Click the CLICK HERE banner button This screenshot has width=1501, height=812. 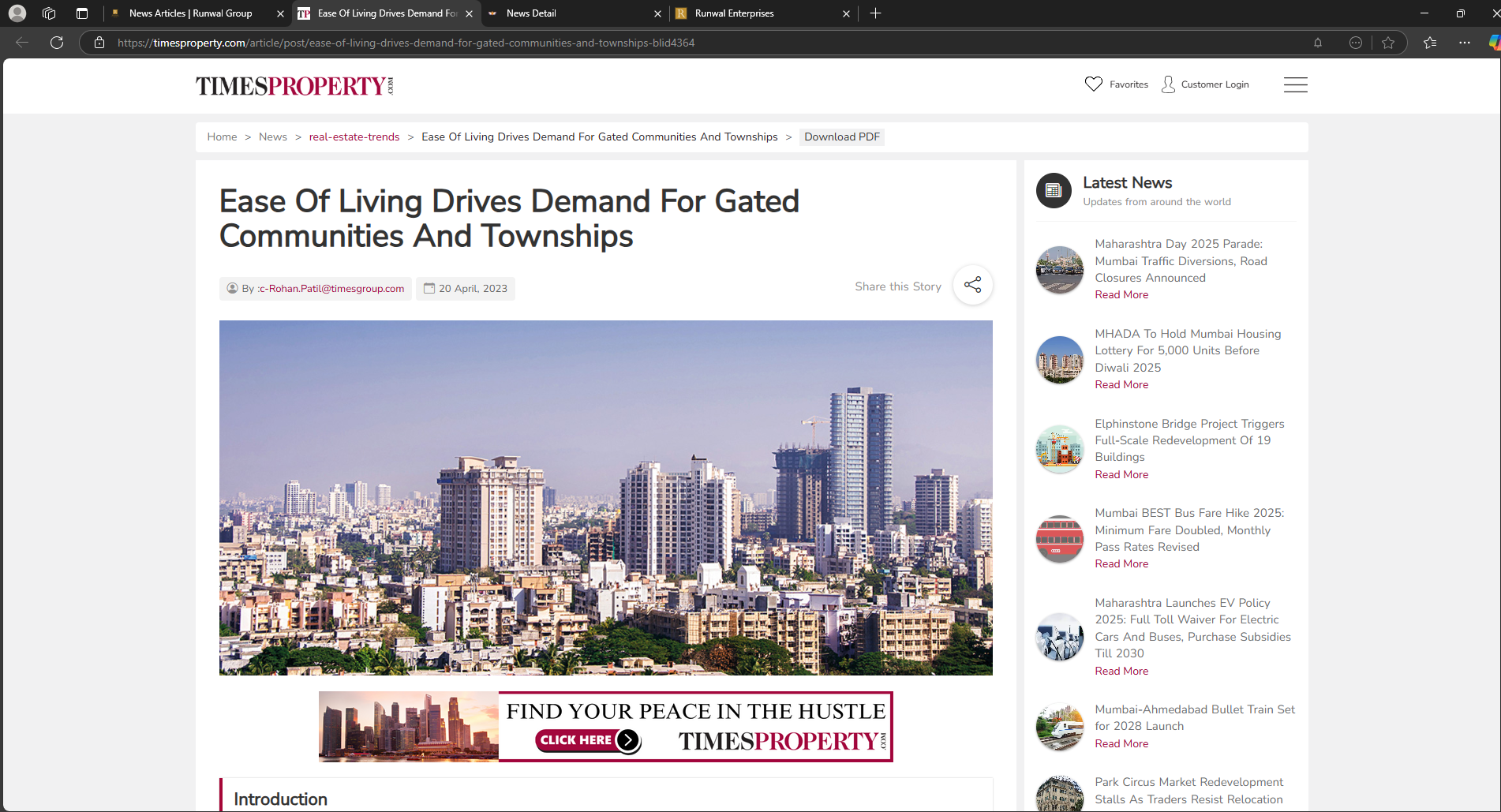[x=587, y=740]
